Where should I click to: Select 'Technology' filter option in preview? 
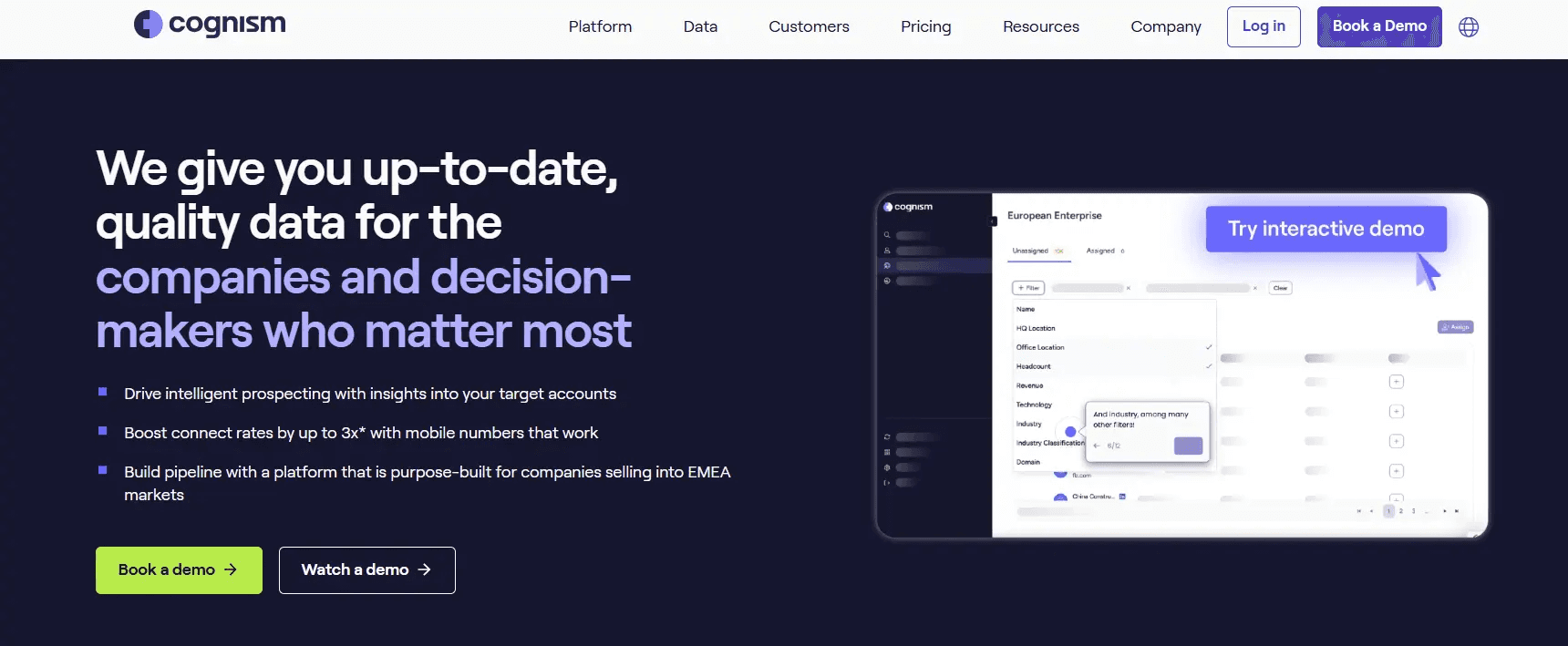tap(1034, 405)
